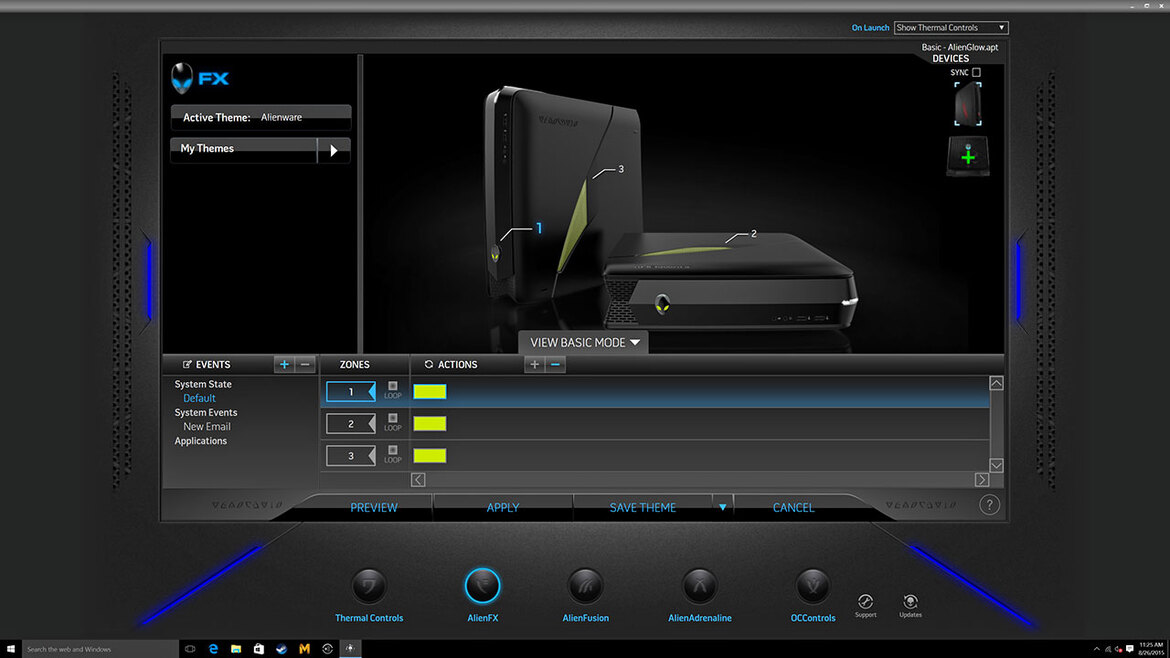Screen dimensions: 1170x658
Task: Switch using View Basic Mode dropdown
Action: coord(584,342)
